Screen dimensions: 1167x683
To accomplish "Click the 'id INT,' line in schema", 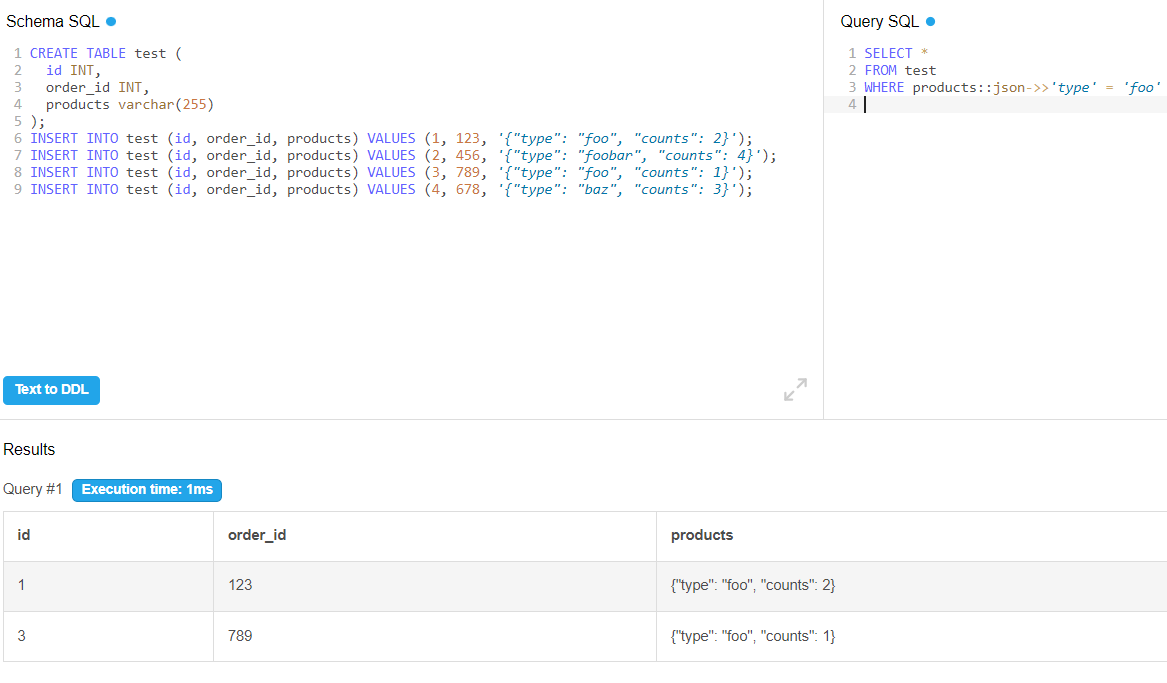I will click(73, 71).
